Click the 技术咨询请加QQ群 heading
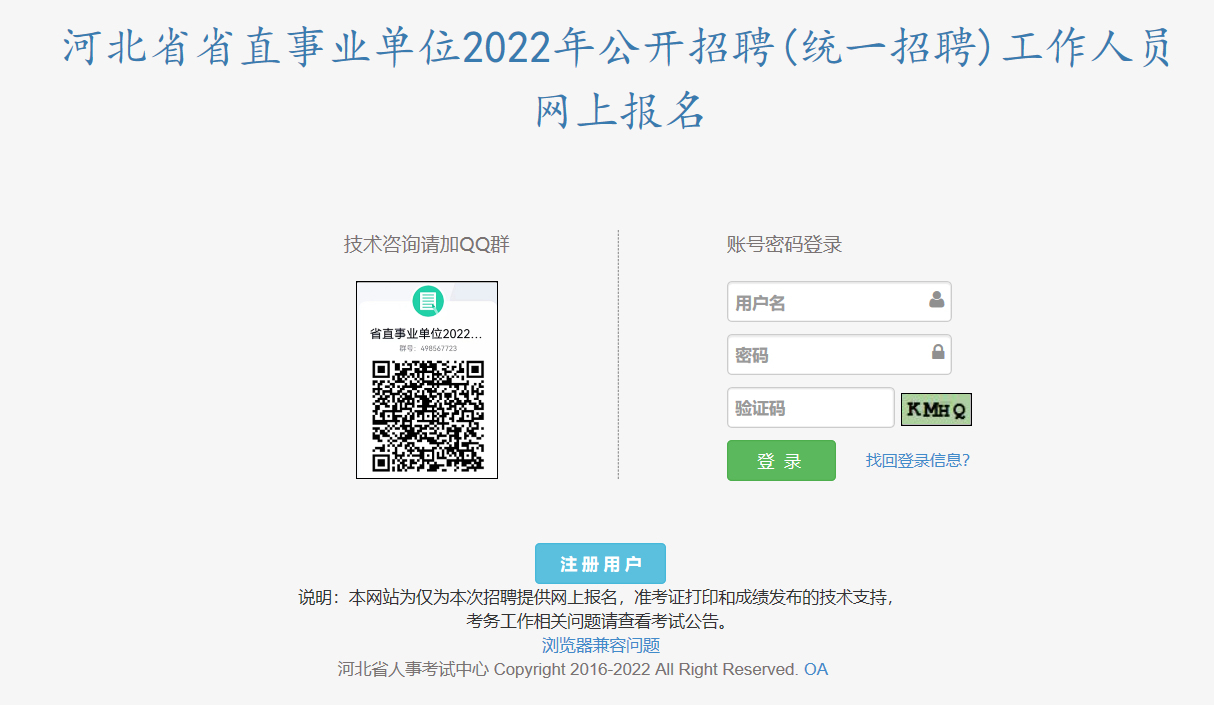This screenshot has height=705, width=1214. click(x=427, y=244)
